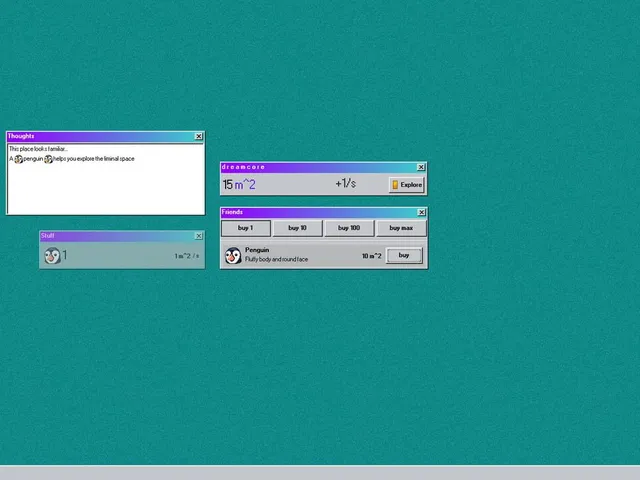This screenshot has width=640, height=480.
Task: Close the Thoughts window
Action: click(199, 136)
